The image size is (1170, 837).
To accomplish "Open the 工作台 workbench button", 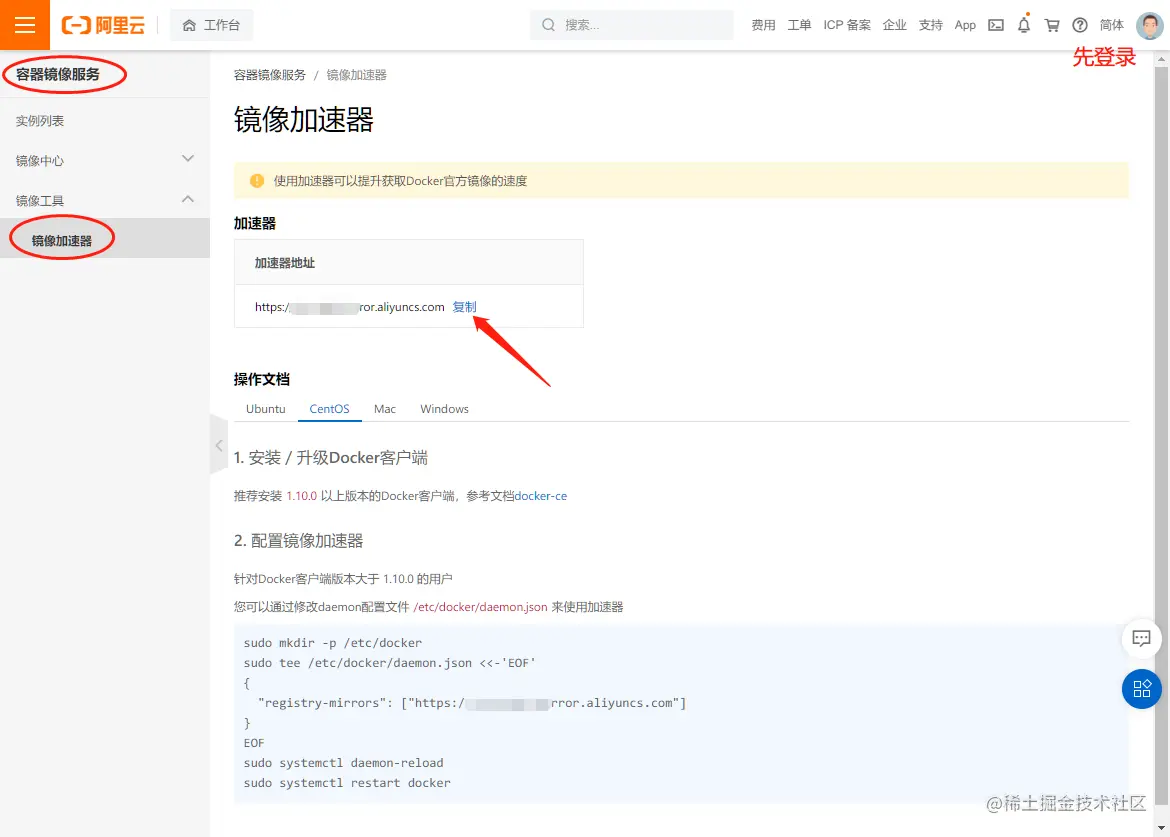I will pyautogui.click(x=211, y=25).
